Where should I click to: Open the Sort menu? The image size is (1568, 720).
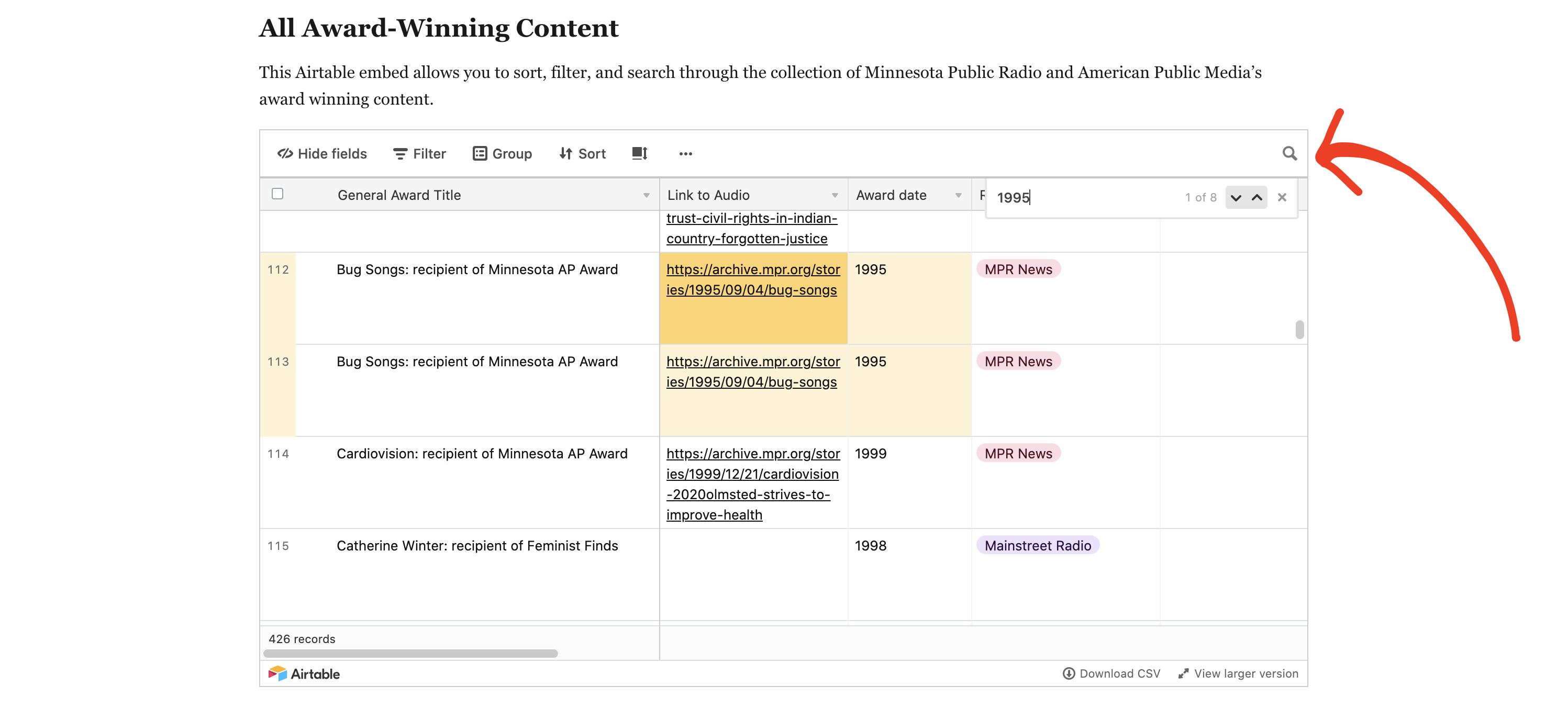(x=583, y=153)
